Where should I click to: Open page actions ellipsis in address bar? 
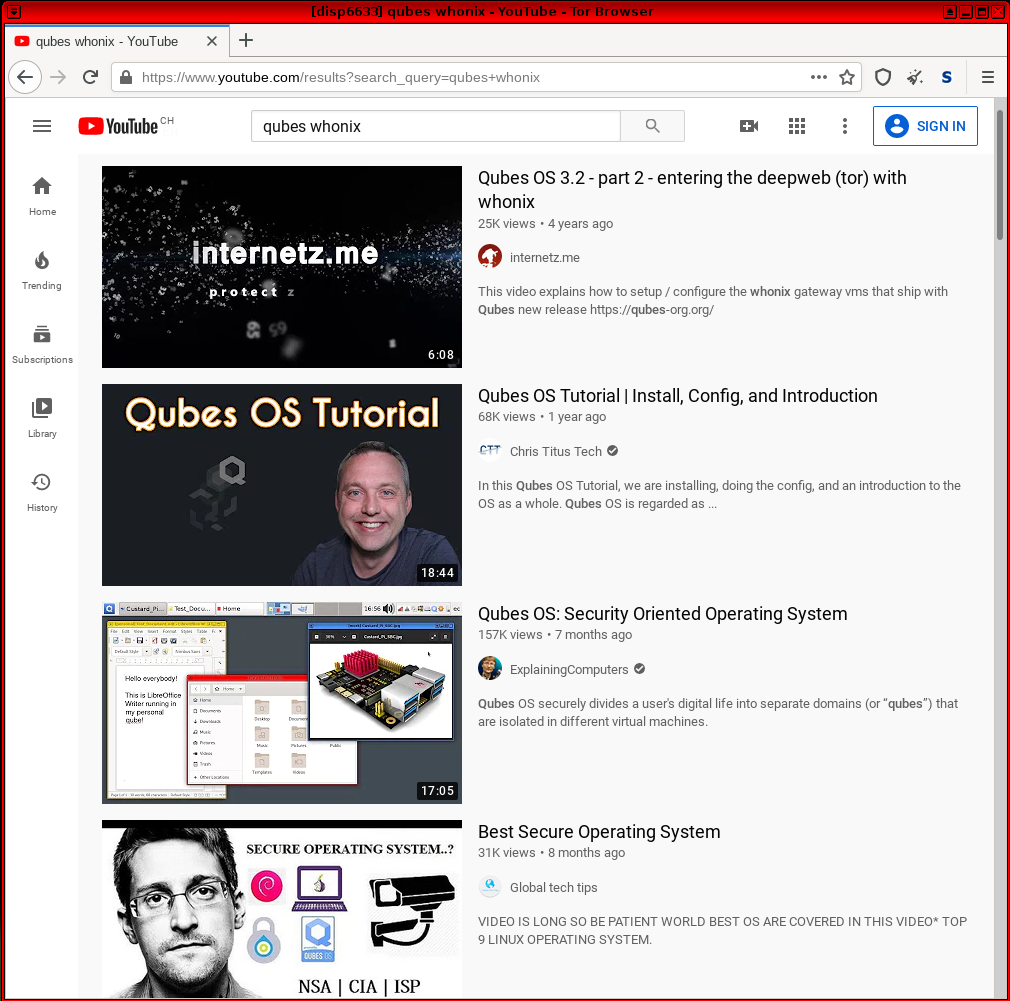819,77
